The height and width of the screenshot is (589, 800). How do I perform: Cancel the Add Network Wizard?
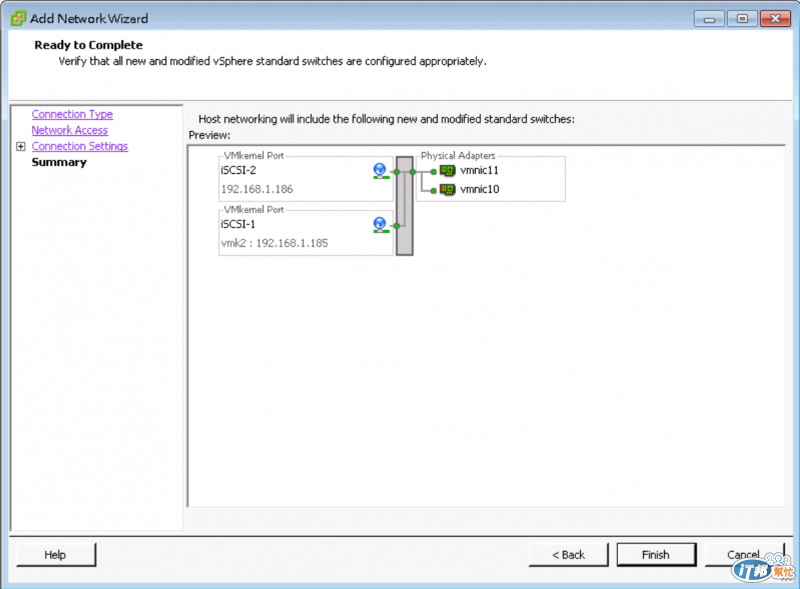pos(744,555)
